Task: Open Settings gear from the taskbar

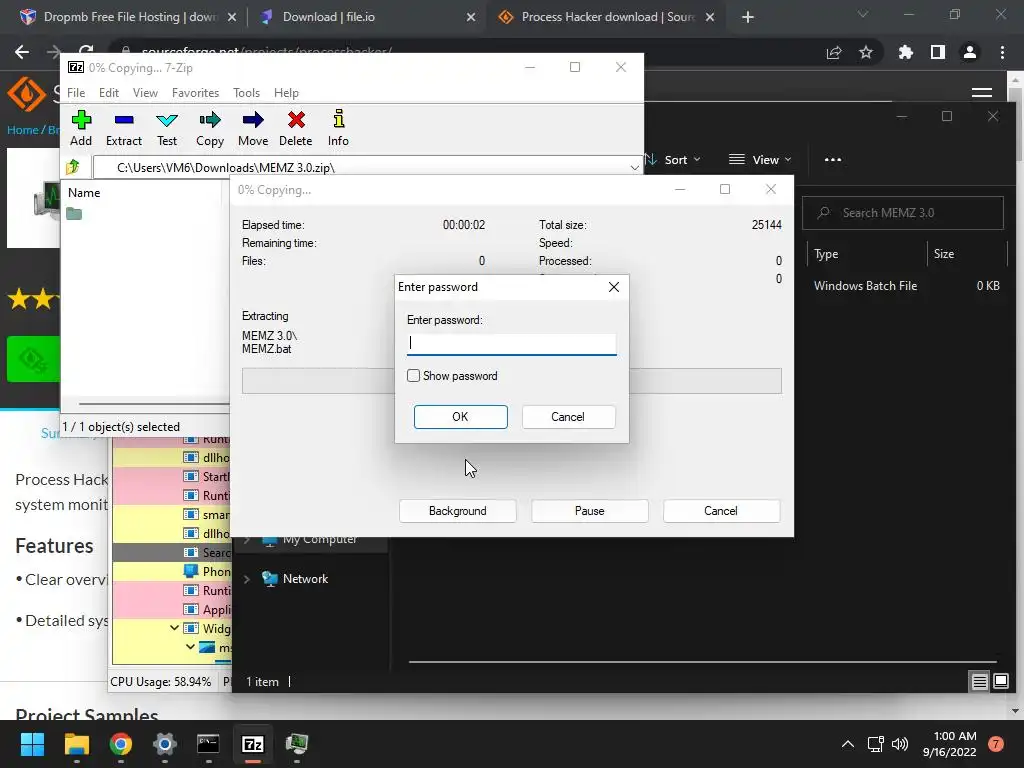Action: click(165, 744)
